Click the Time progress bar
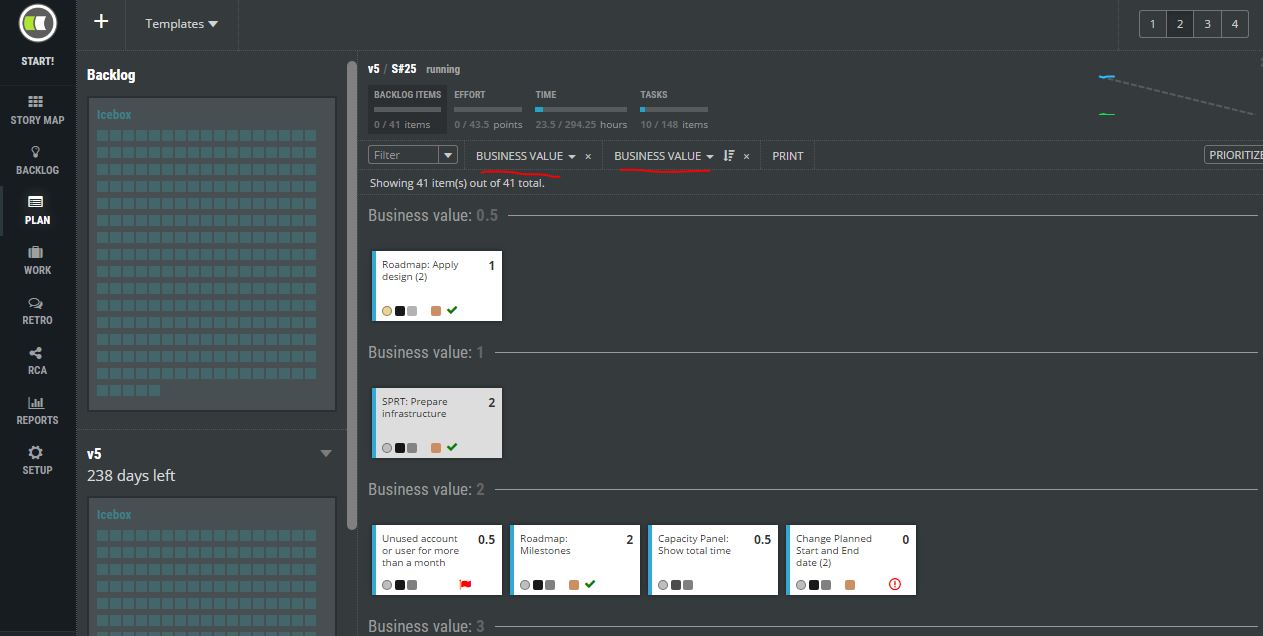Screen dimensions: 1263x636 (x=581, y=109)
